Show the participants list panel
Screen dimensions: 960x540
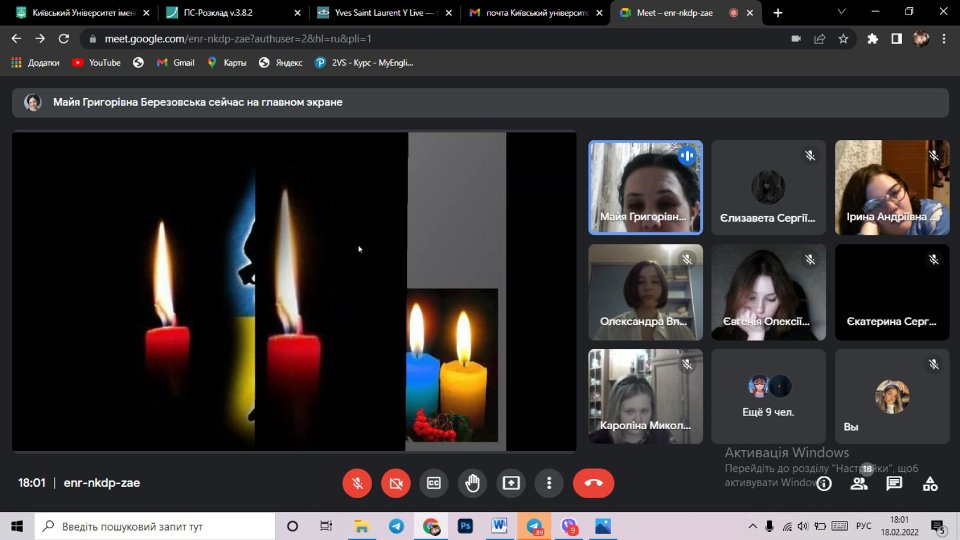[858, 484]
